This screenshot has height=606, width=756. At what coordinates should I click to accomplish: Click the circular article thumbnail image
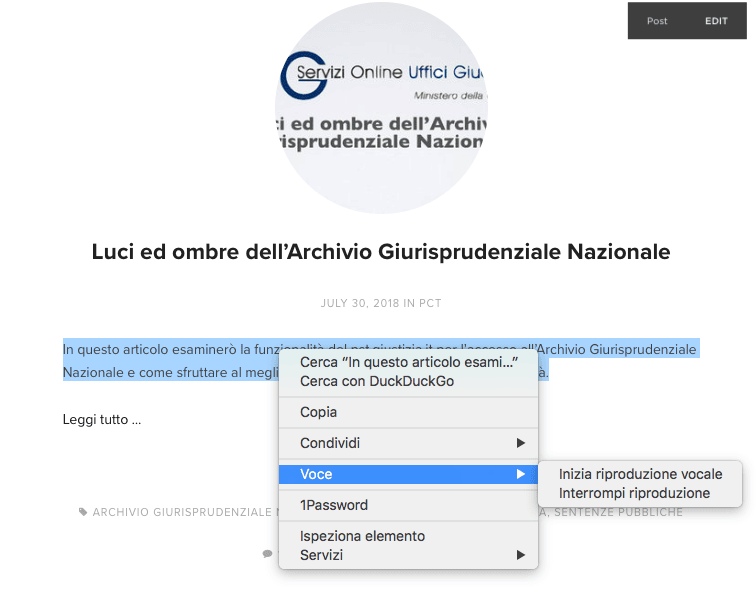[x=381, y=108]
